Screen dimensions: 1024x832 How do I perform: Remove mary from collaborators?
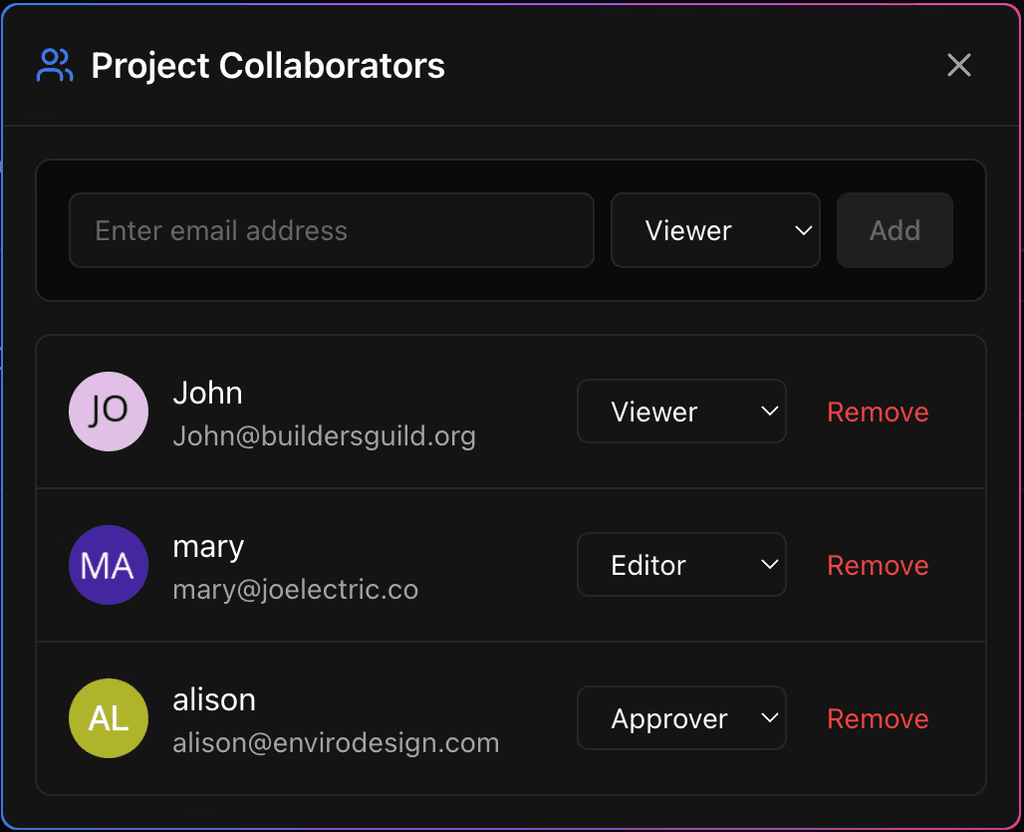878,566
